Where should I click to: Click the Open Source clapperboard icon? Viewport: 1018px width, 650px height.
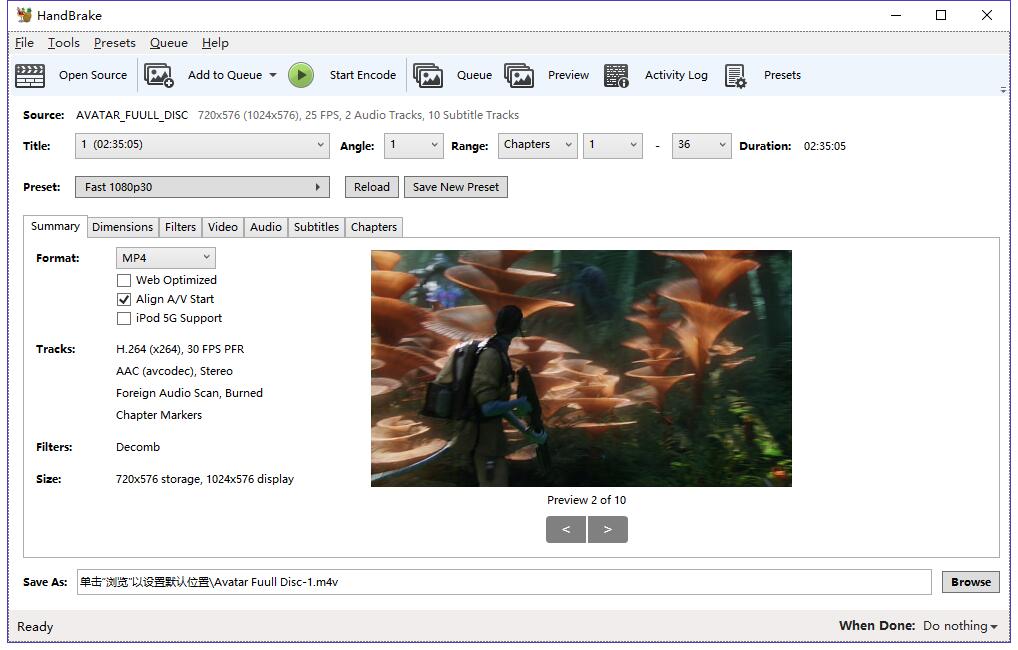(x=30, y=75)
